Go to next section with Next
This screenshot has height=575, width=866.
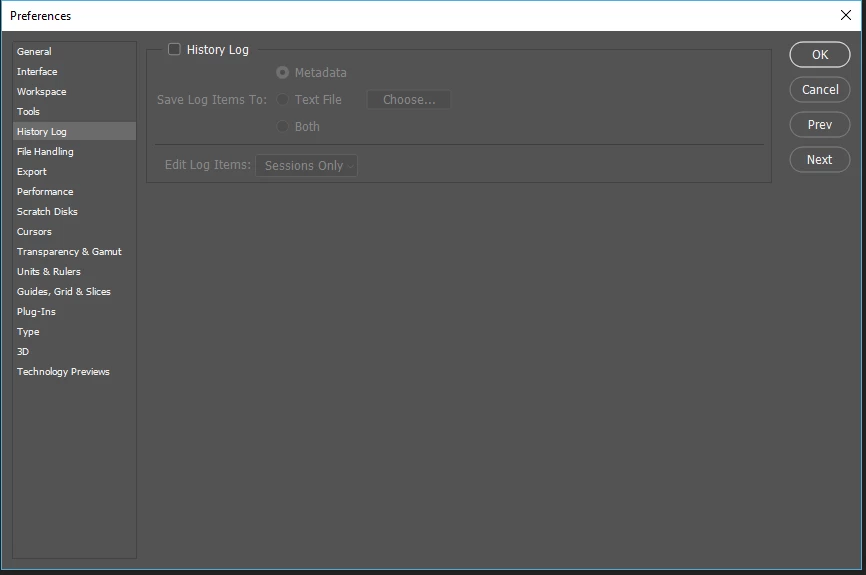[x=820, y=160]
